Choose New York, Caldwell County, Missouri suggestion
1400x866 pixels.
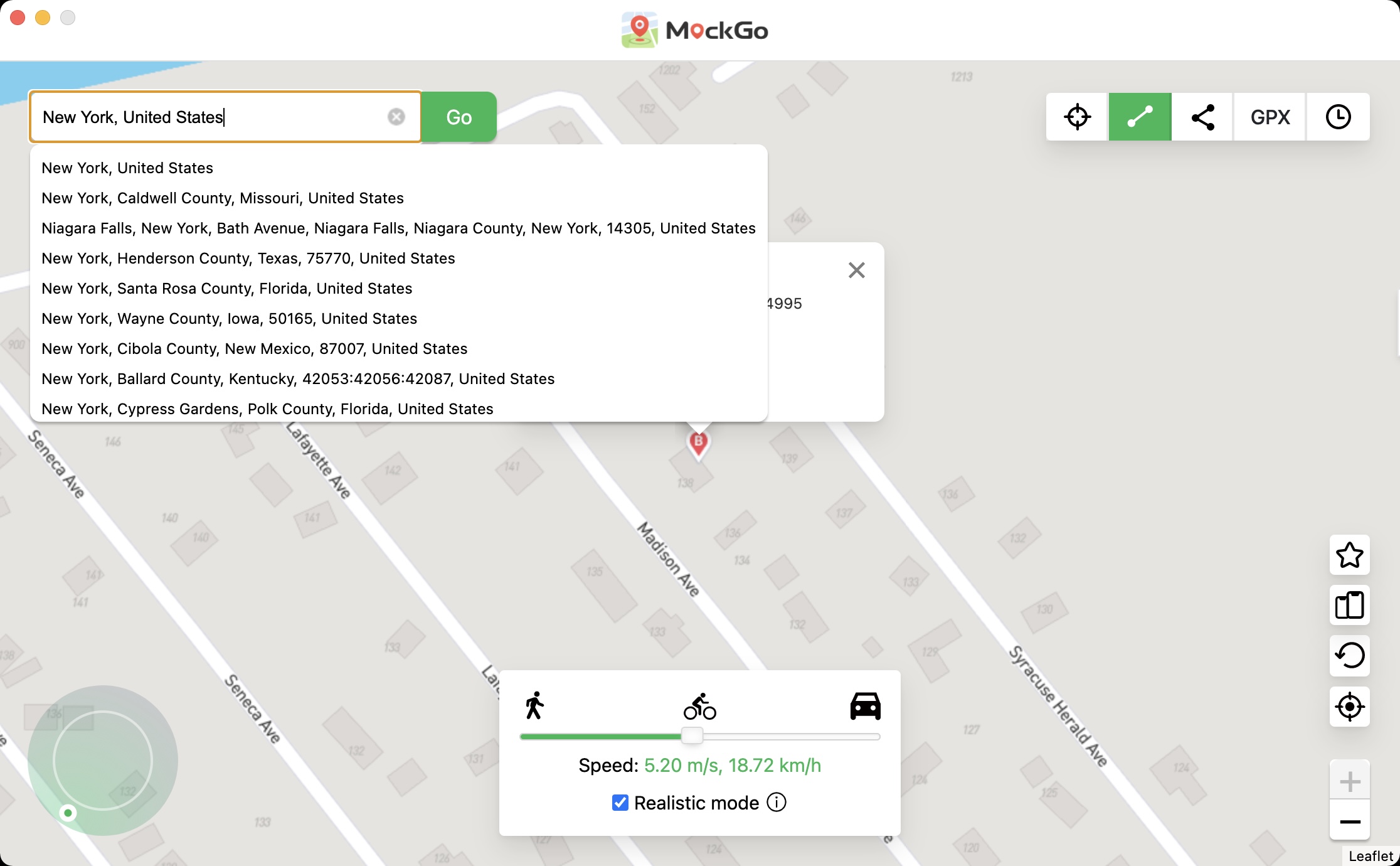pyautogui.click(x=223, y=198)
